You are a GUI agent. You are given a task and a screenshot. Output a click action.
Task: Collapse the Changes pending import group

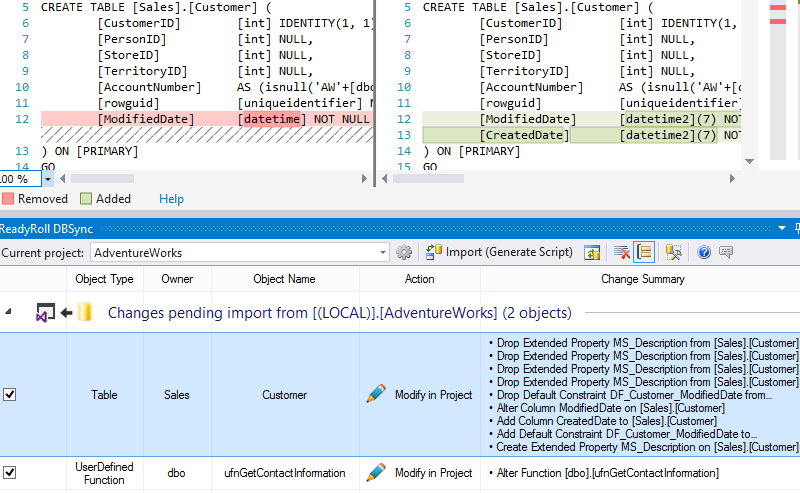[10, 312]
